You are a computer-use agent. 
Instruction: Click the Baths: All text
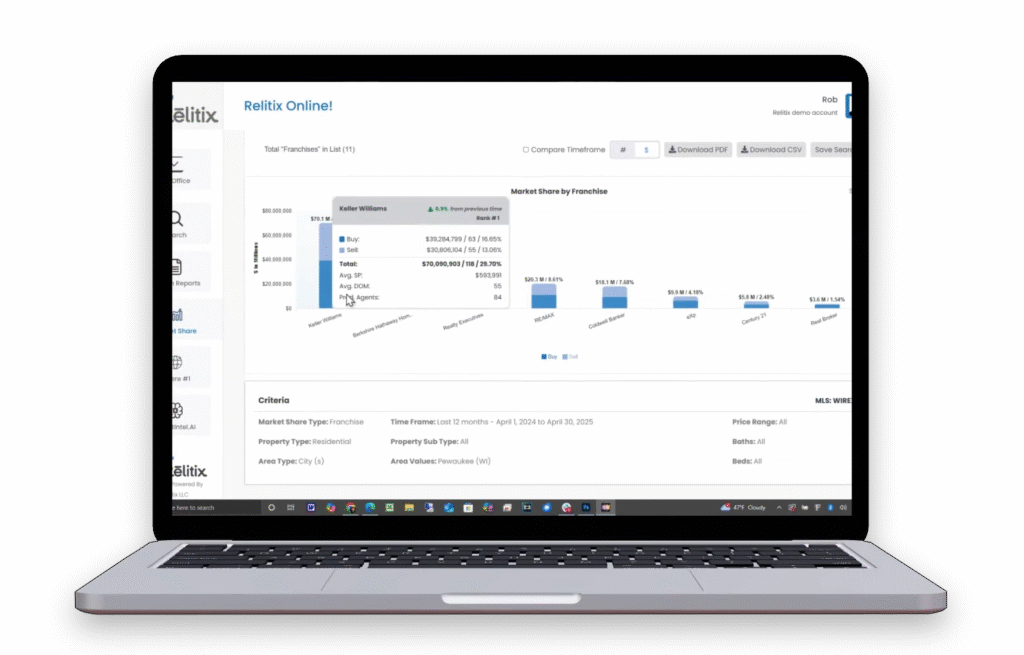[748, 441]
